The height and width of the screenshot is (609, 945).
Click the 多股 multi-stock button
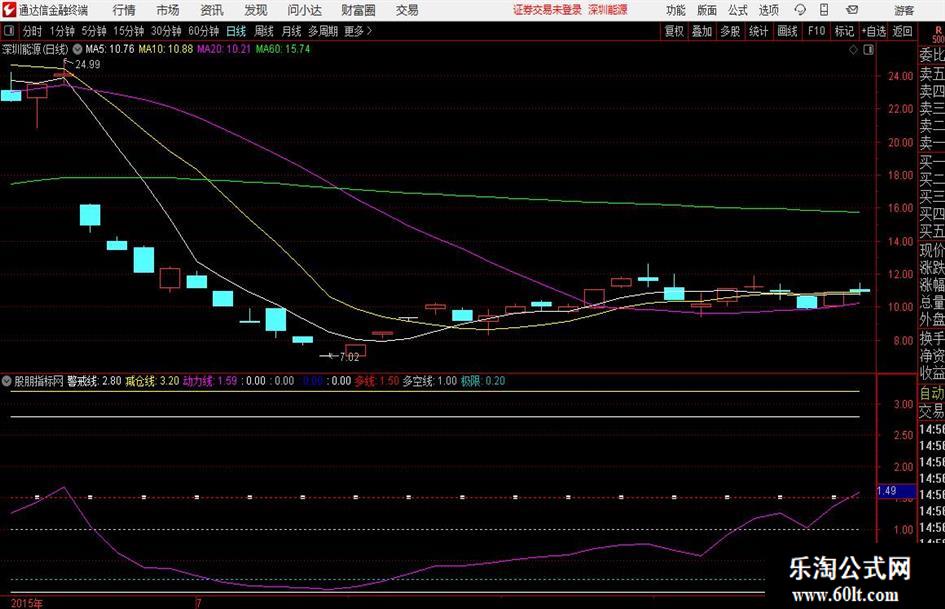tap(730, 31)
